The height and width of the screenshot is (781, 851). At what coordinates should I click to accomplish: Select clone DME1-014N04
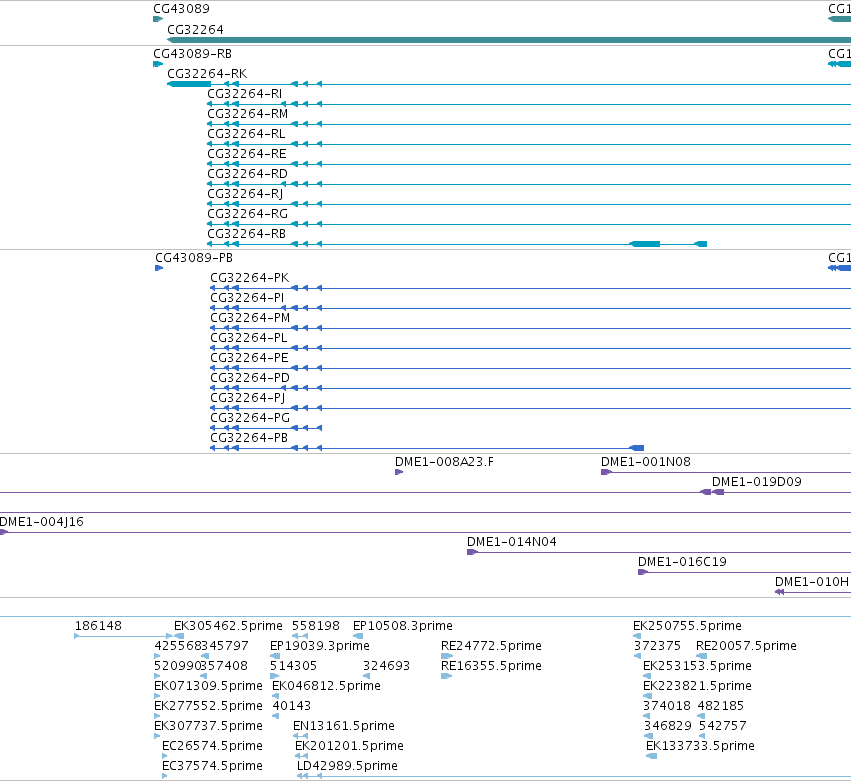512,542
